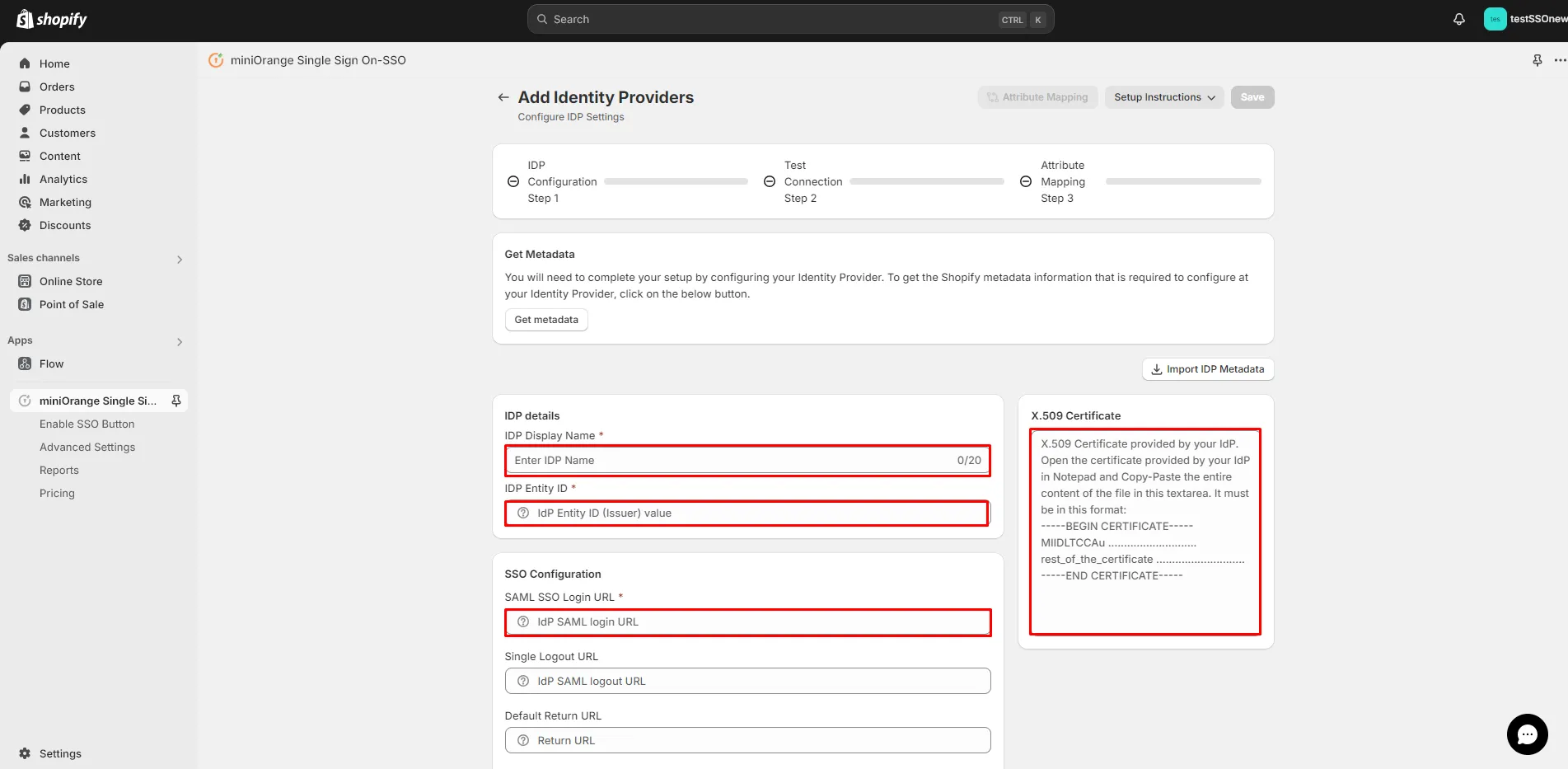
Task: Click the Customers person icon
Action: [x=25, y=133]
